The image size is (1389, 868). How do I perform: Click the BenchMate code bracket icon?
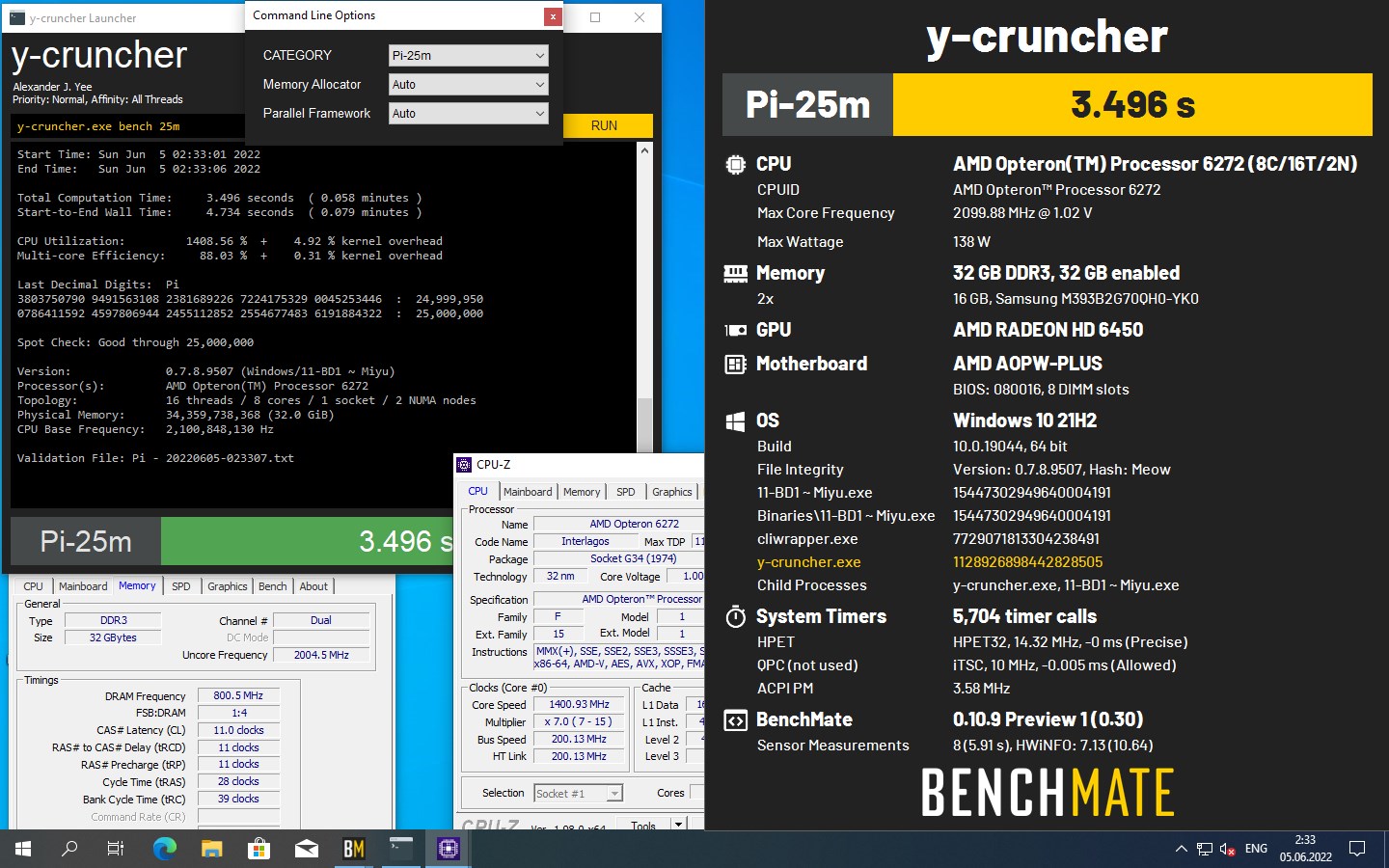[735, 720]
